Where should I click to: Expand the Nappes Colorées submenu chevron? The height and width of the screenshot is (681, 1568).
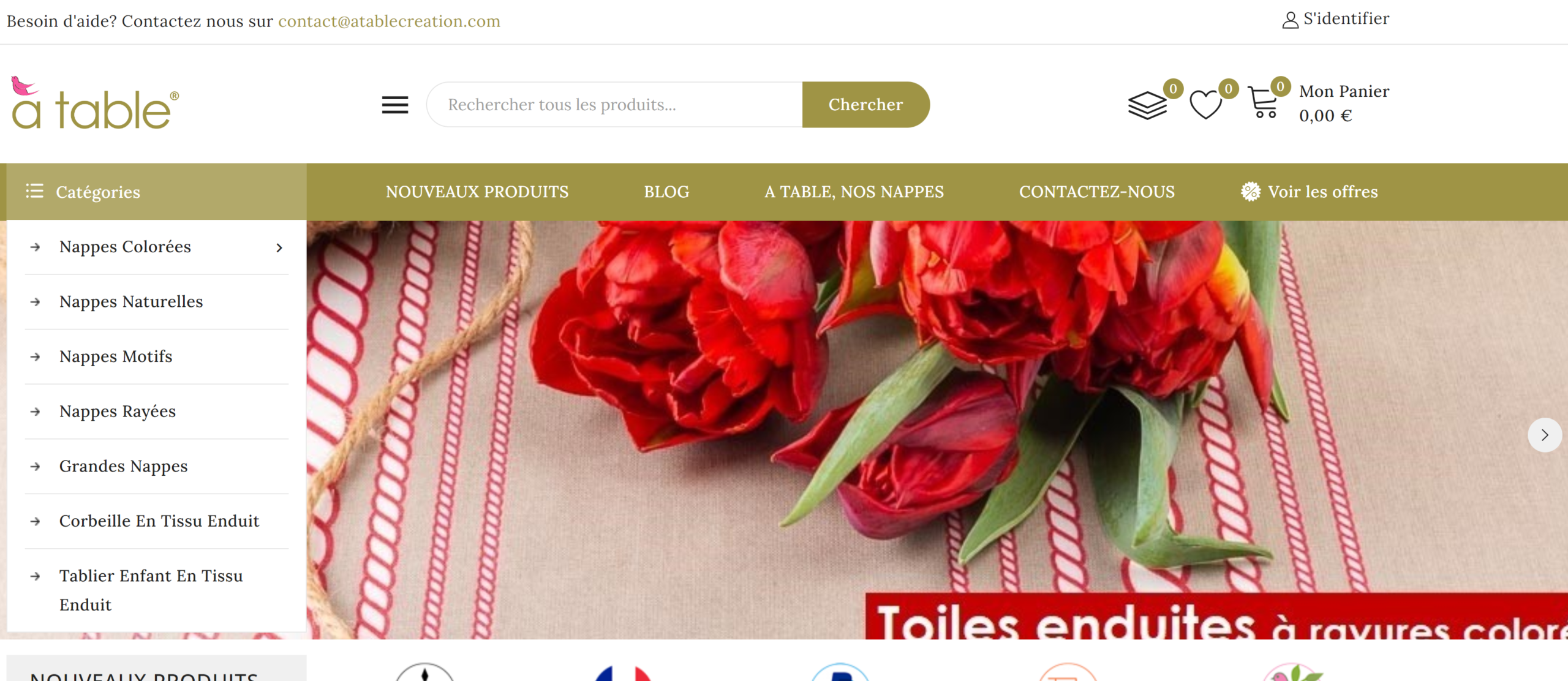pos(279,247)
